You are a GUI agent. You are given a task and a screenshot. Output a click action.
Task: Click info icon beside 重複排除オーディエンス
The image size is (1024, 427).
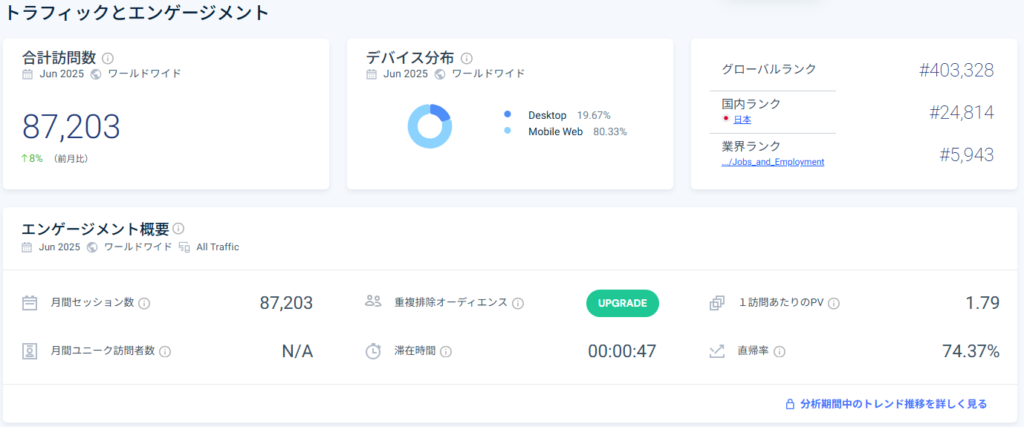click(x=518, y=304)
